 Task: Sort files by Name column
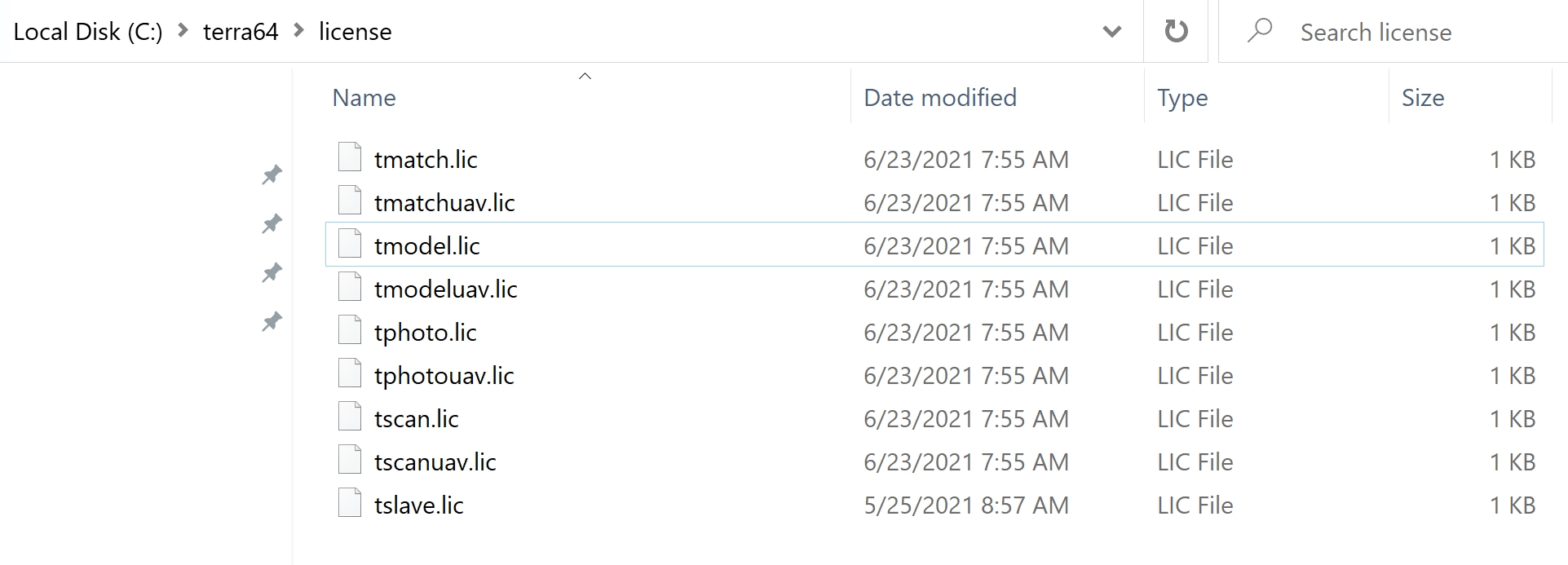point(364,98)
